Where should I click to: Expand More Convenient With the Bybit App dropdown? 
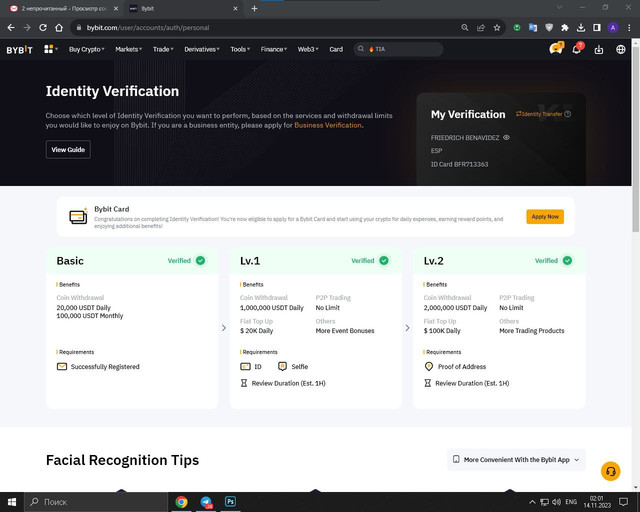[x=516, y=460]
